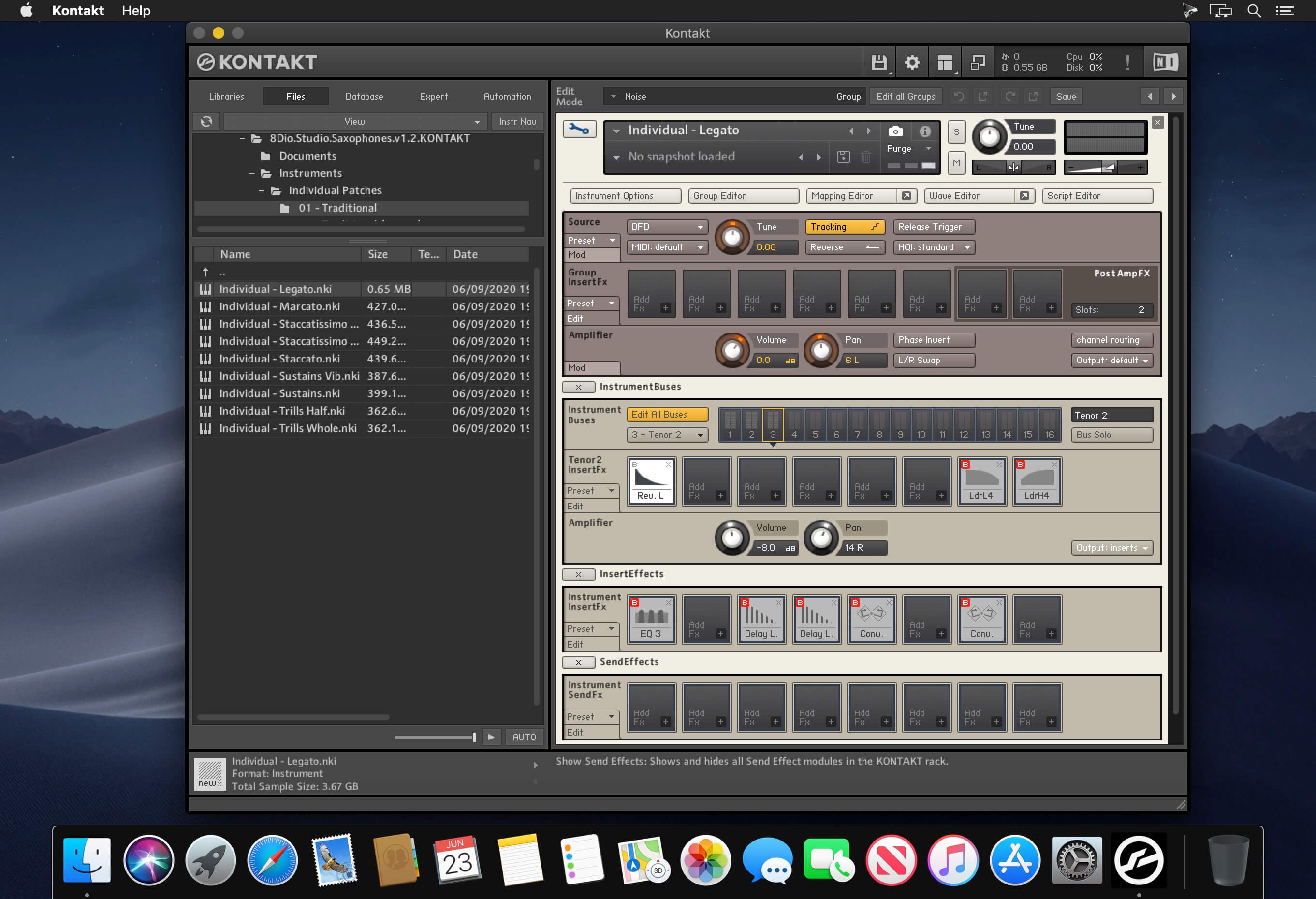Adjust the browser preview volume slider
Screen dimensions: 1316x899
click(435, 737)
